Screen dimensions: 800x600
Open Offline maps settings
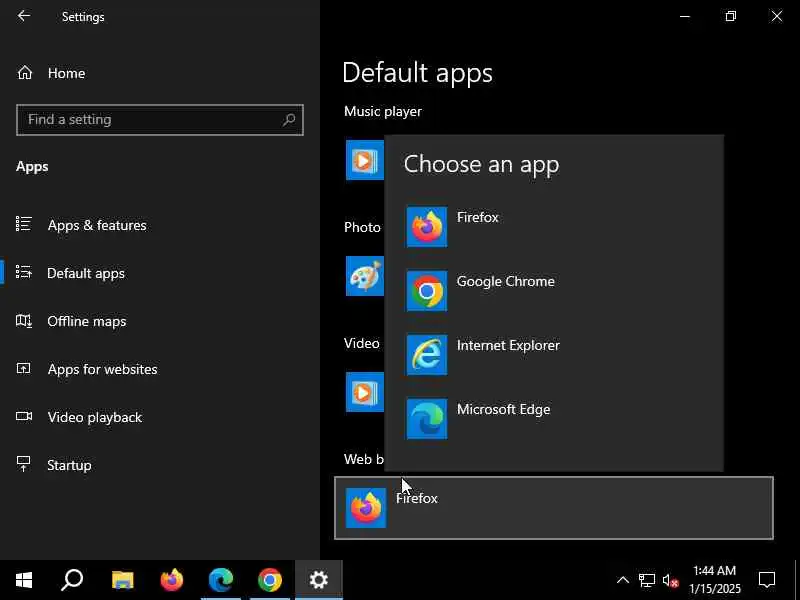87,321
